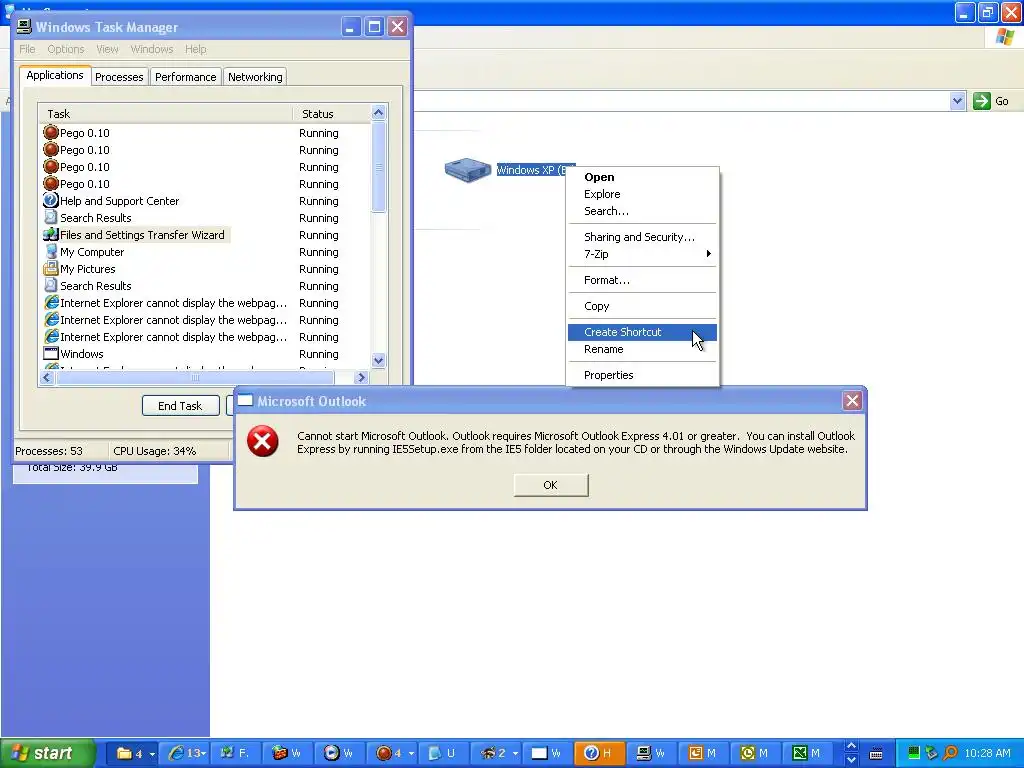Screen dimensions: 1024x768
Task: Choose Sharing and Security... in context menu
Action: pyautogui.click(x=642, y=236)
